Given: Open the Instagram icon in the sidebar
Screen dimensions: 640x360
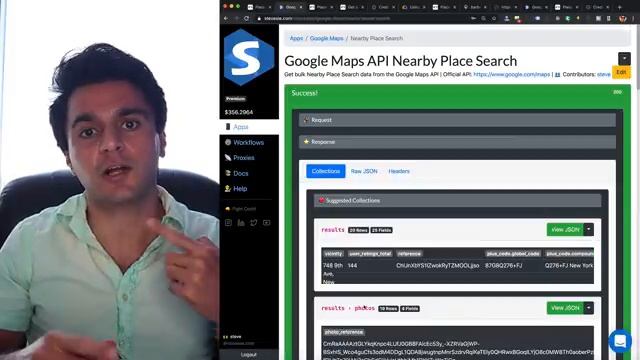Looking at the screenshot, I should (x=229, y=222).
